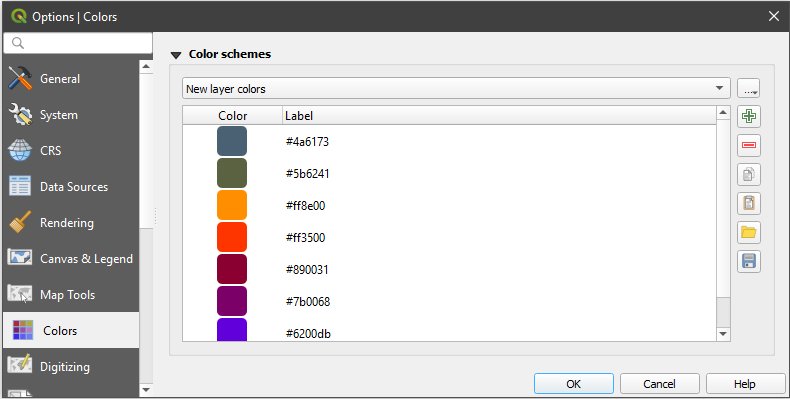Click the #ff3500 label text
790x399 pixels.
(305, 238)
